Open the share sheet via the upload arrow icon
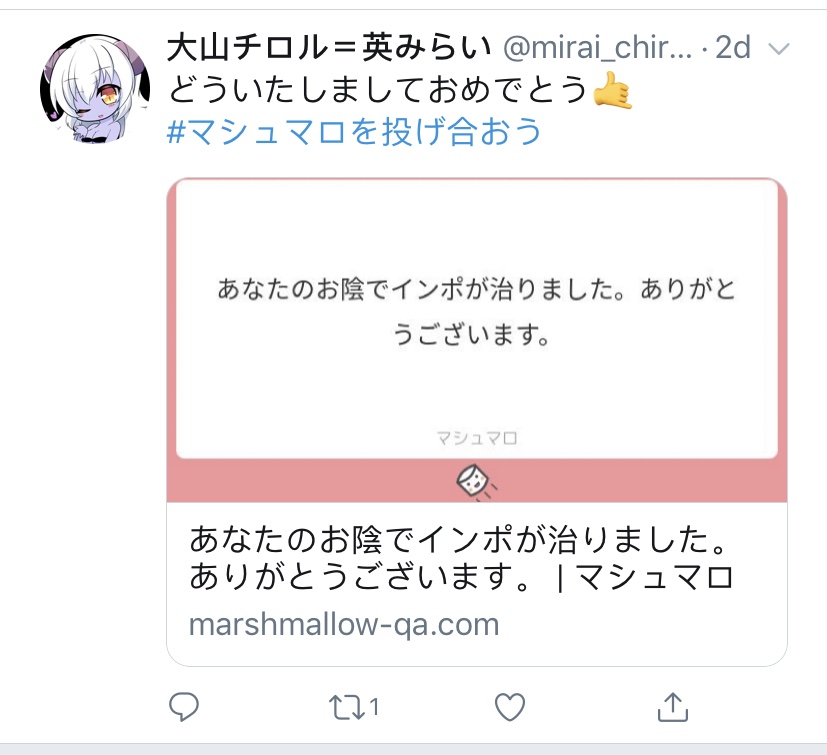 673,706
